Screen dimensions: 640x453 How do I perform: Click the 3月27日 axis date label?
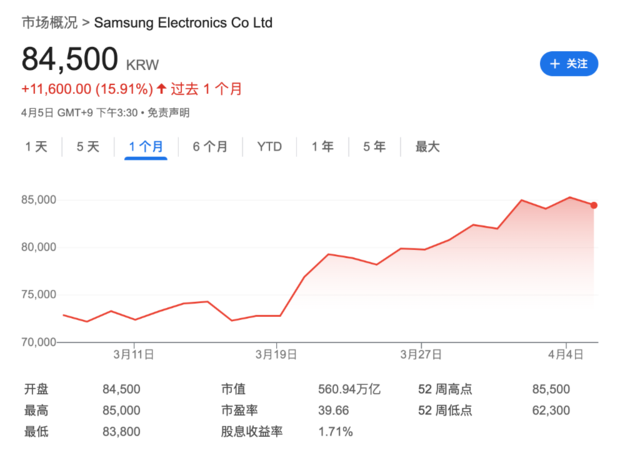421,354
